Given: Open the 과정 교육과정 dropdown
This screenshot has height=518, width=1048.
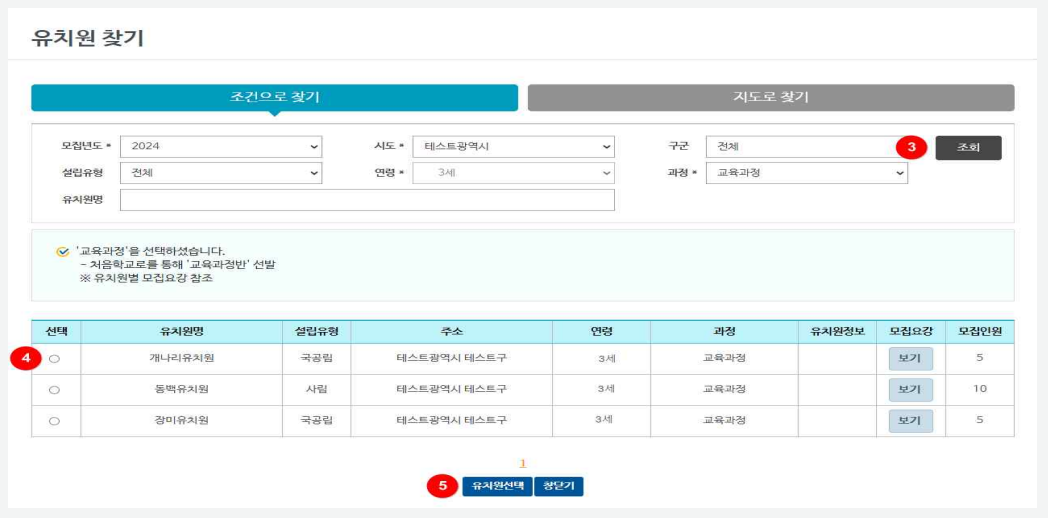Looking at the screenshot, I should 807,173.
